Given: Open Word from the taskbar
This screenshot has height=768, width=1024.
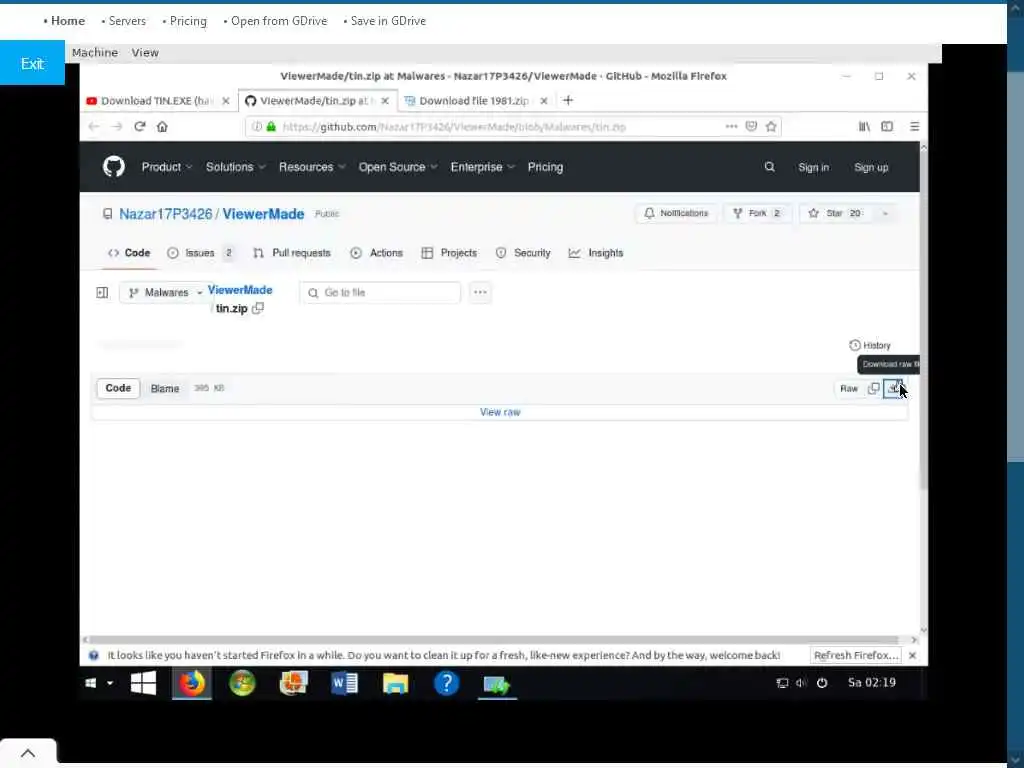Looking at the screenshot, I should coord(344,683).
